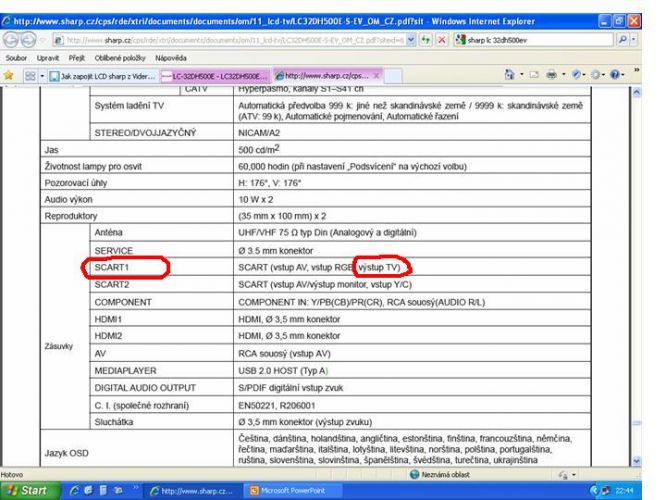The height and width of the screenshot is (500, 666).
Task: Click the Windows Start button
Action: point(29,491)
